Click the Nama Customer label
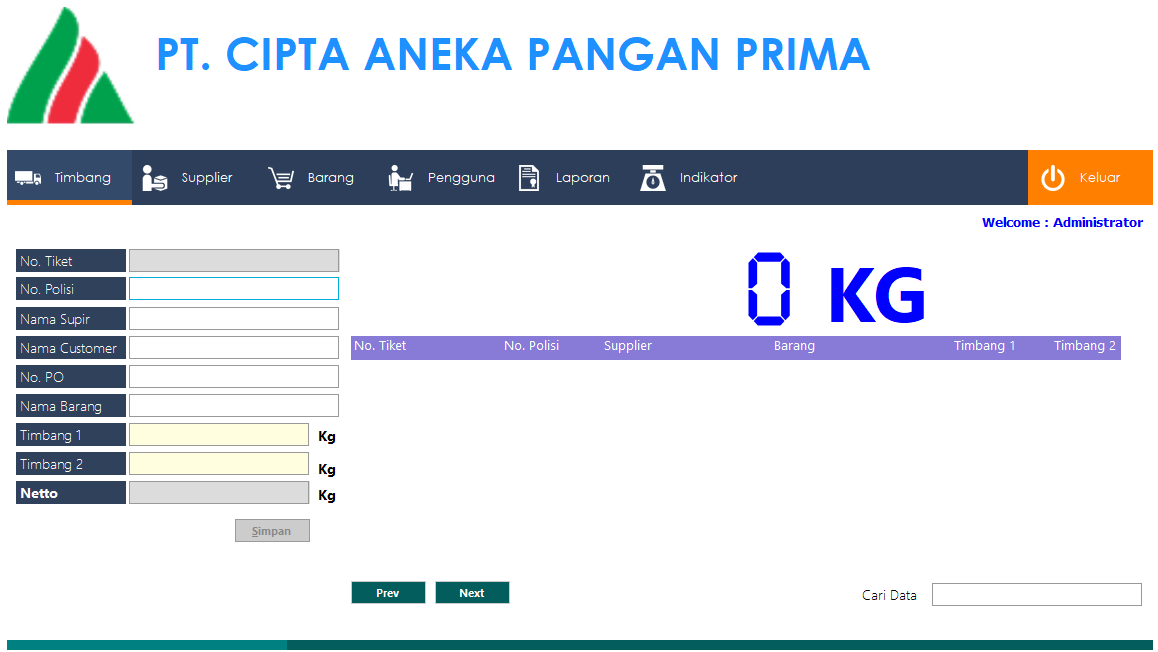This screenshot has height=652, width=1158. coord(71,348)
